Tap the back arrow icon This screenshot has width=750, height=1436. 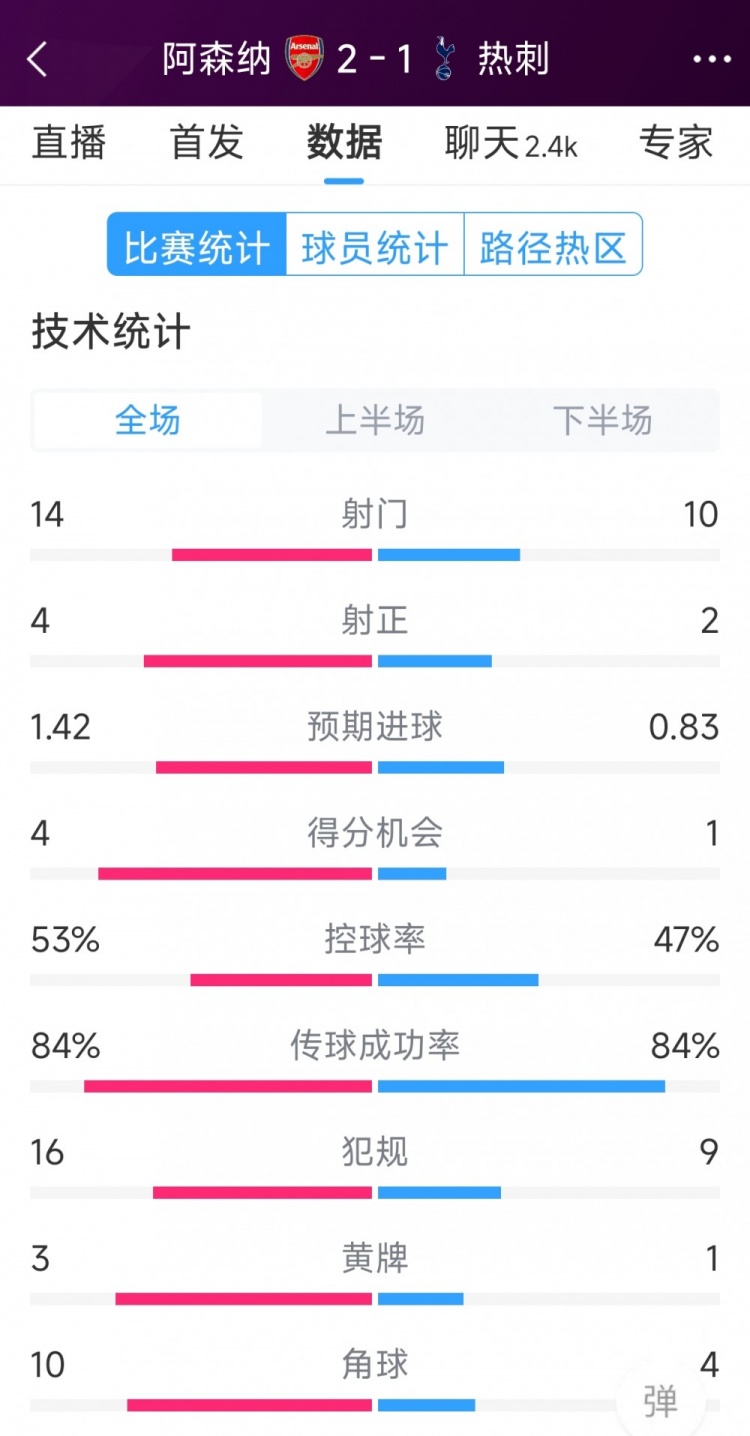tap(38, 59)
